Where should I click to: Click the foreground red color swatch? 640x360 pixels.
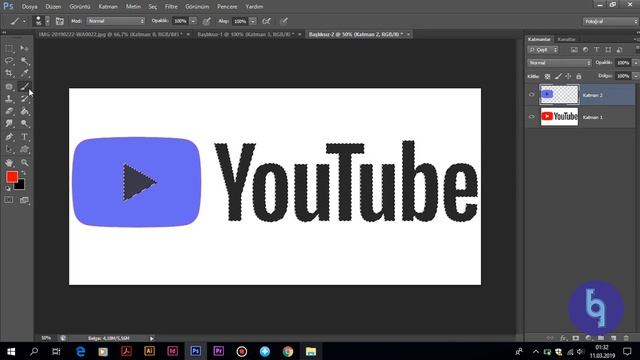coord(11,176)
